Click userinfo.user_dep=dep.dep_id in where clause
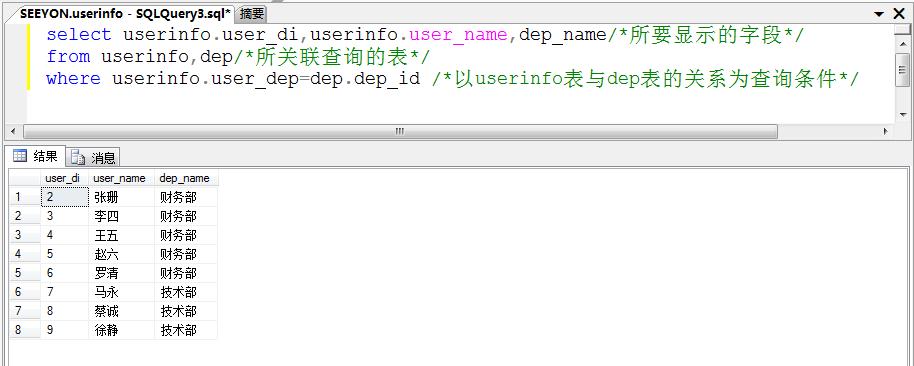The height and width of the screenshot is (366, 914). pyautogui.click(x=266, y=79)
